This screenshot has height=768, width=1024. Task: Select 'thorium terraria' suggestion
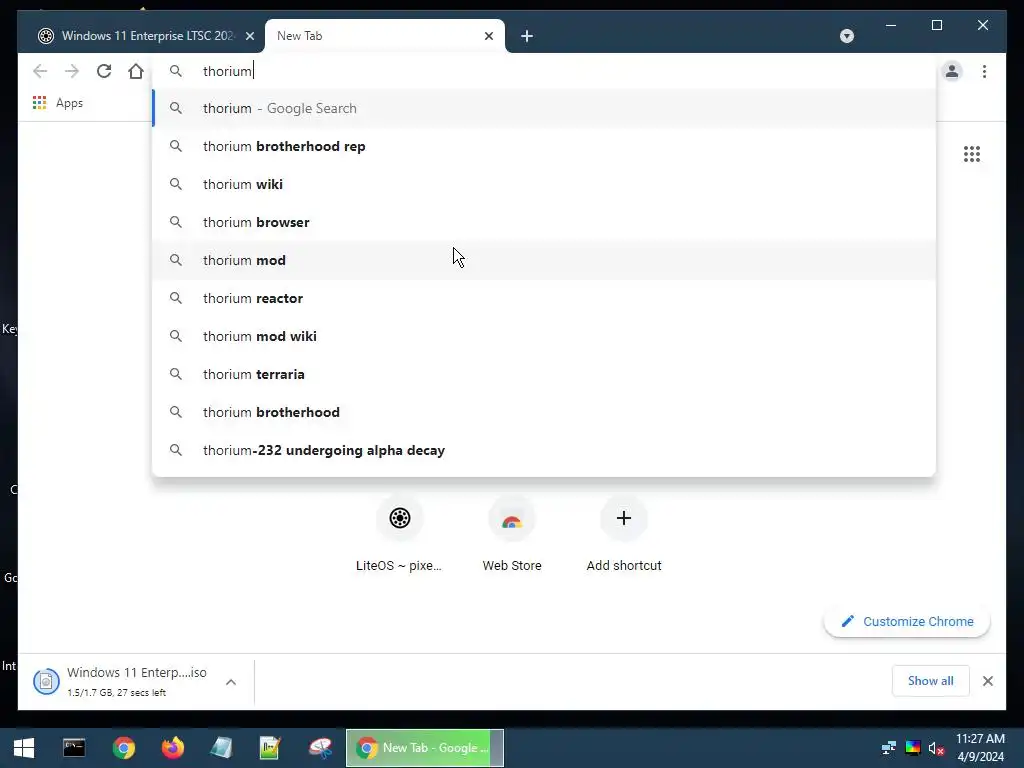pos(544,374)
